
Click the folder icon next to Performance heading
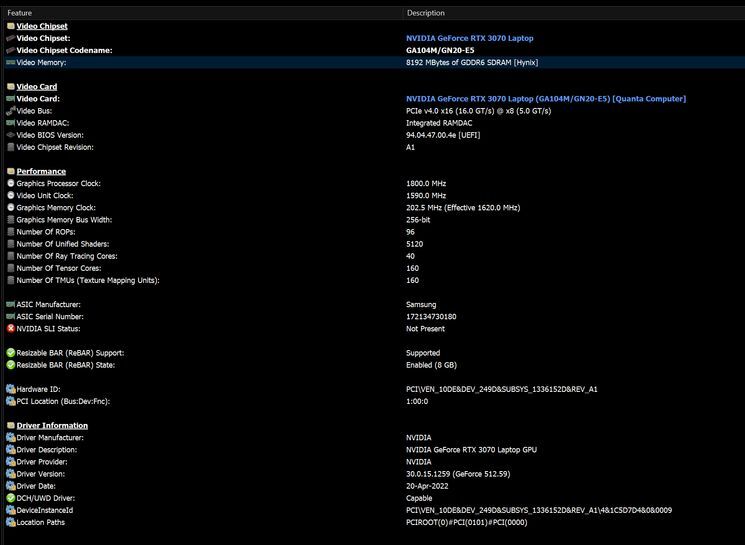click(10, 171)
